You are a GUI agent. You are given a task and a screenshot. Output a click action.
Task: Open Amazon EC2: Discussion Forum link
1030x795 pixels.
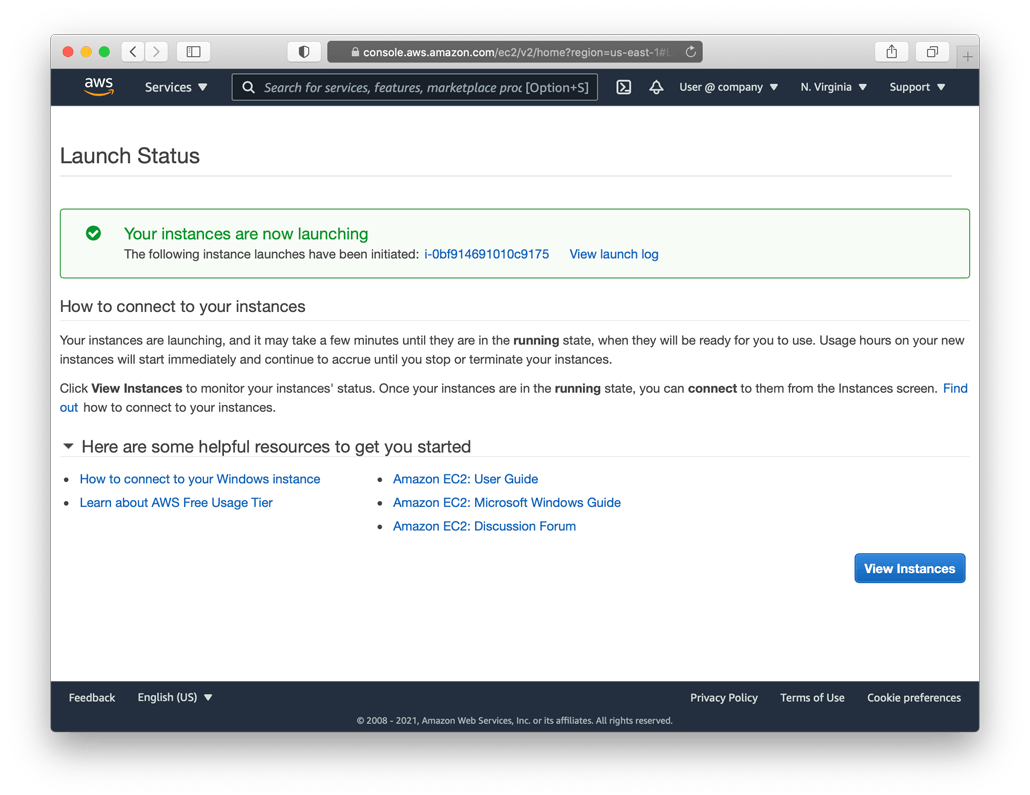click(x=484, y=526)
